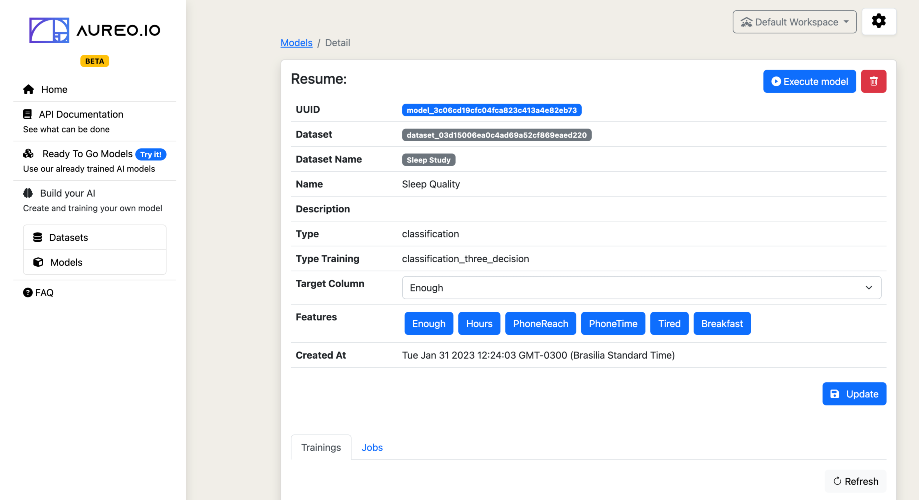
Task: Click the Refresh button
Action: pos(856,481)
